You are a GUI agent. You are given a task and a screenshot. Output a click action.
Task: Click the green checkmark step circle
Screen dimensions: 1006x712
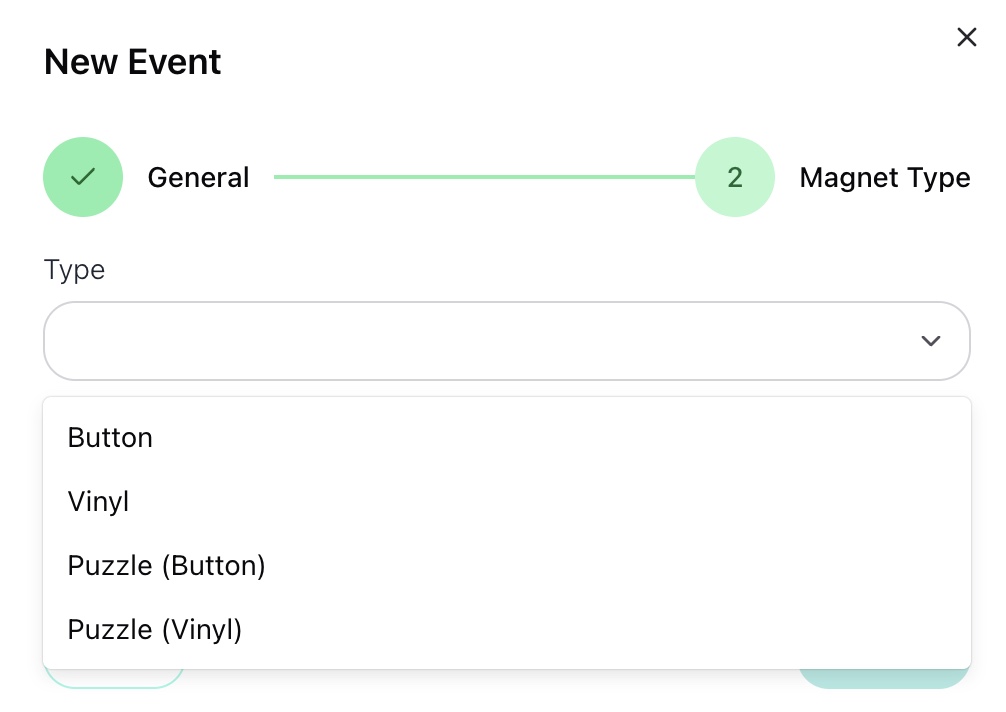click(83, 177)
